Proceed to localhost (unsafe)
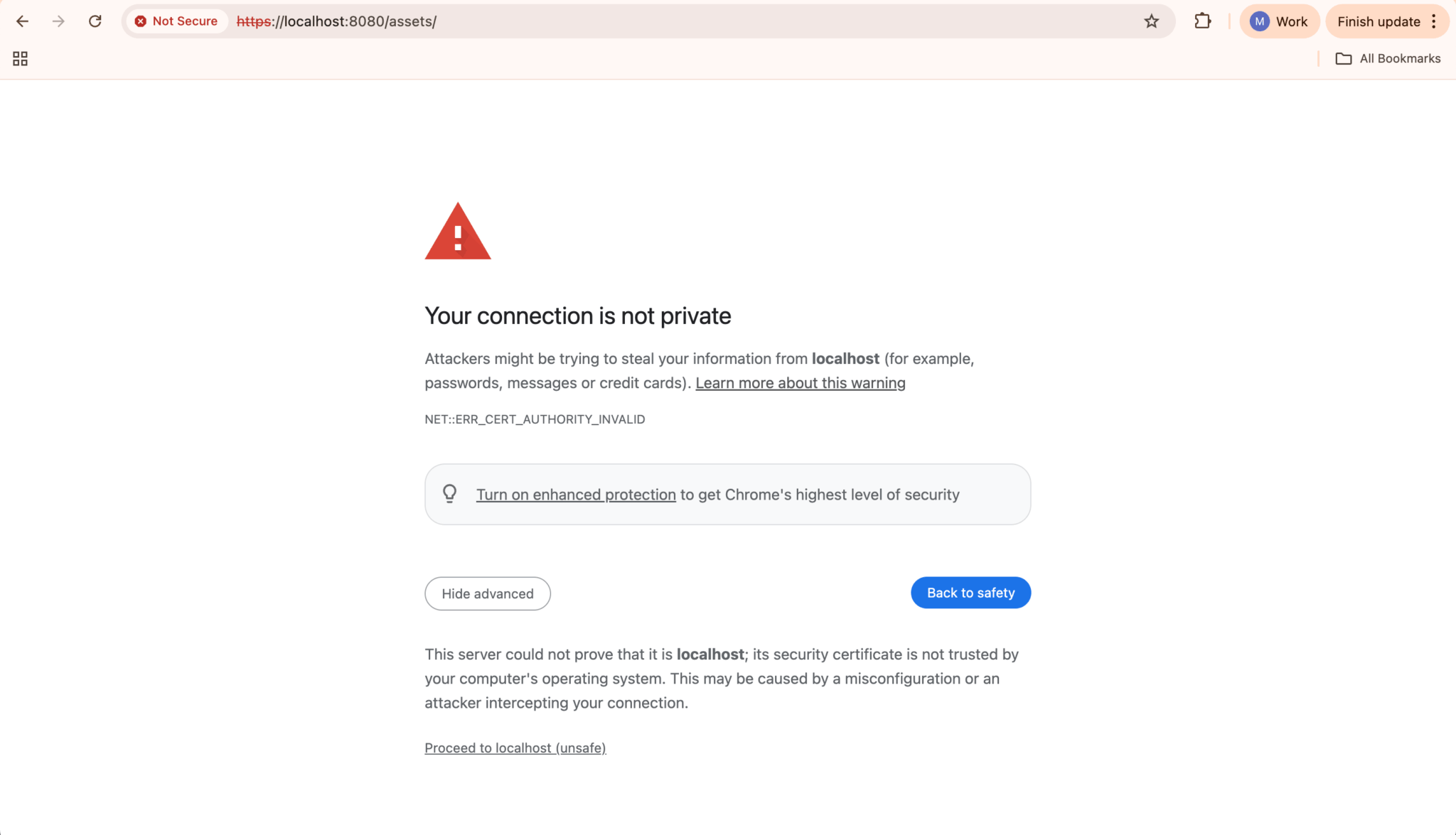This screenshot has width=1456, height=835. point(515,748)
